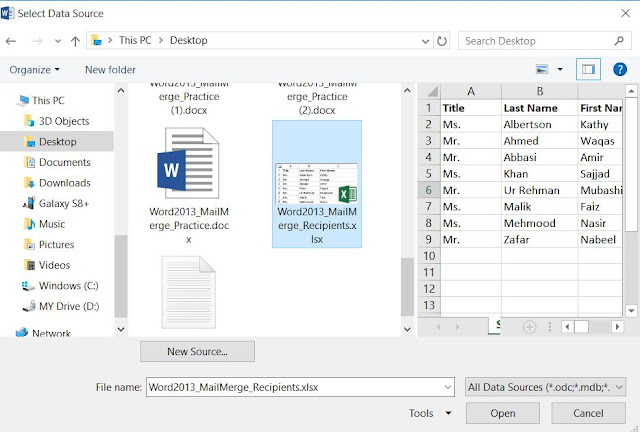640x432 pixels.
Task: Click the Search Desktop field
Action: click(544, 41)
